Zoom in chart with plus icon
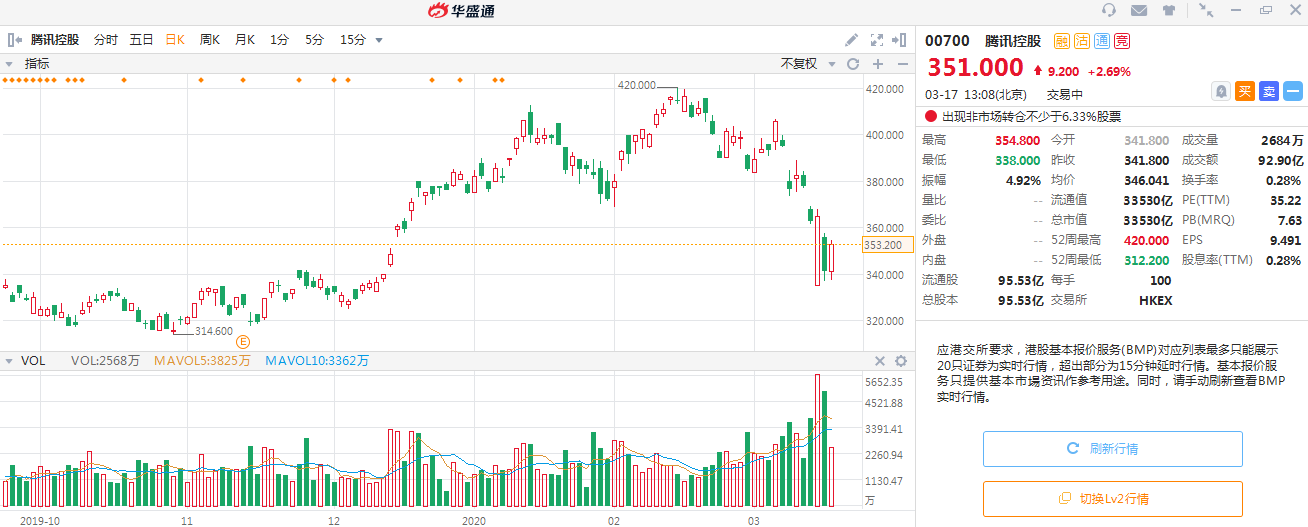Image resolution: width=1308 pixels, height=527 pixels. click(878, 64)
